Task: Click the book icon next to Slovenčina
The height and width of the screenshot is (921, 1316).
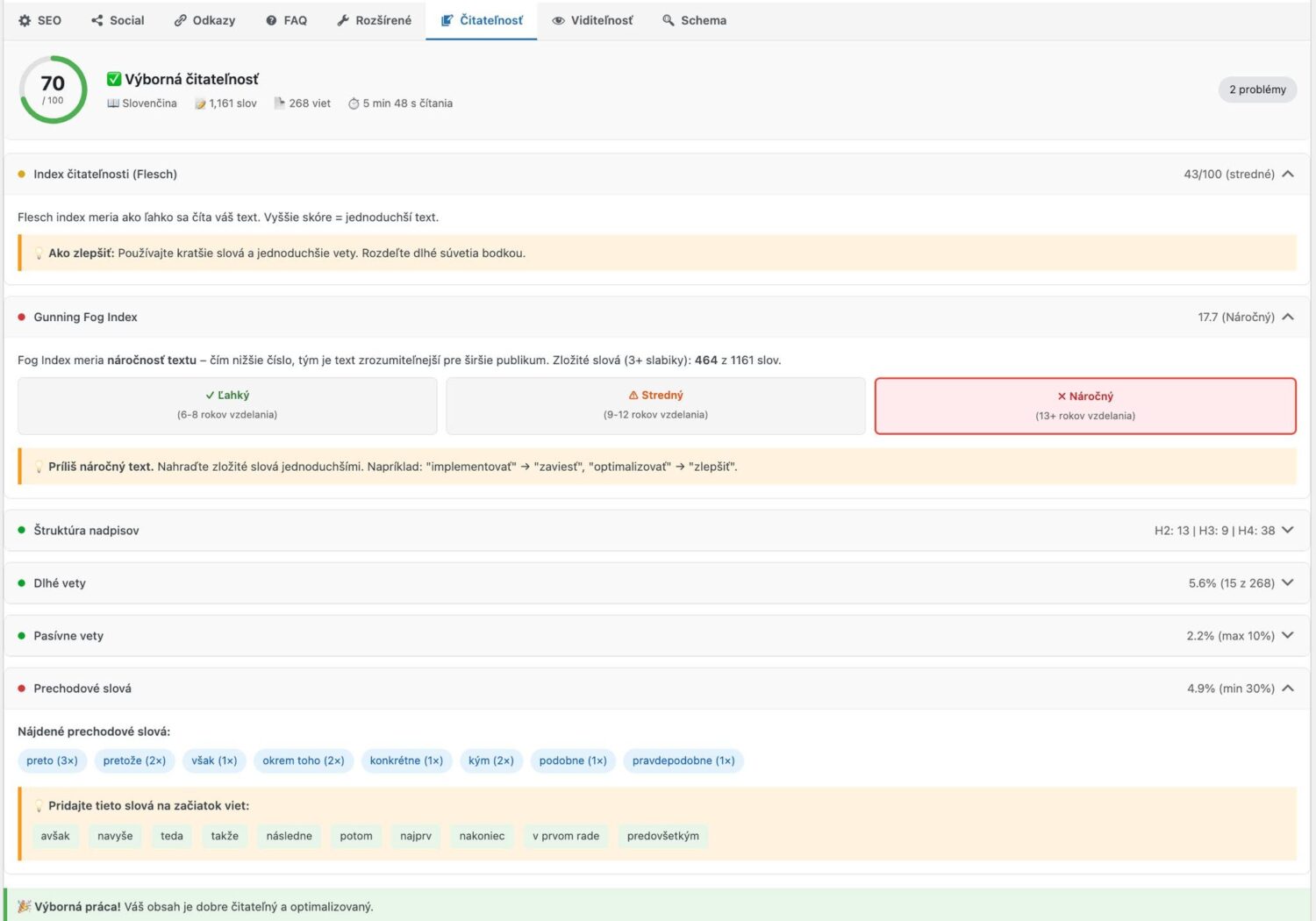Action: (x=113, y=104)
